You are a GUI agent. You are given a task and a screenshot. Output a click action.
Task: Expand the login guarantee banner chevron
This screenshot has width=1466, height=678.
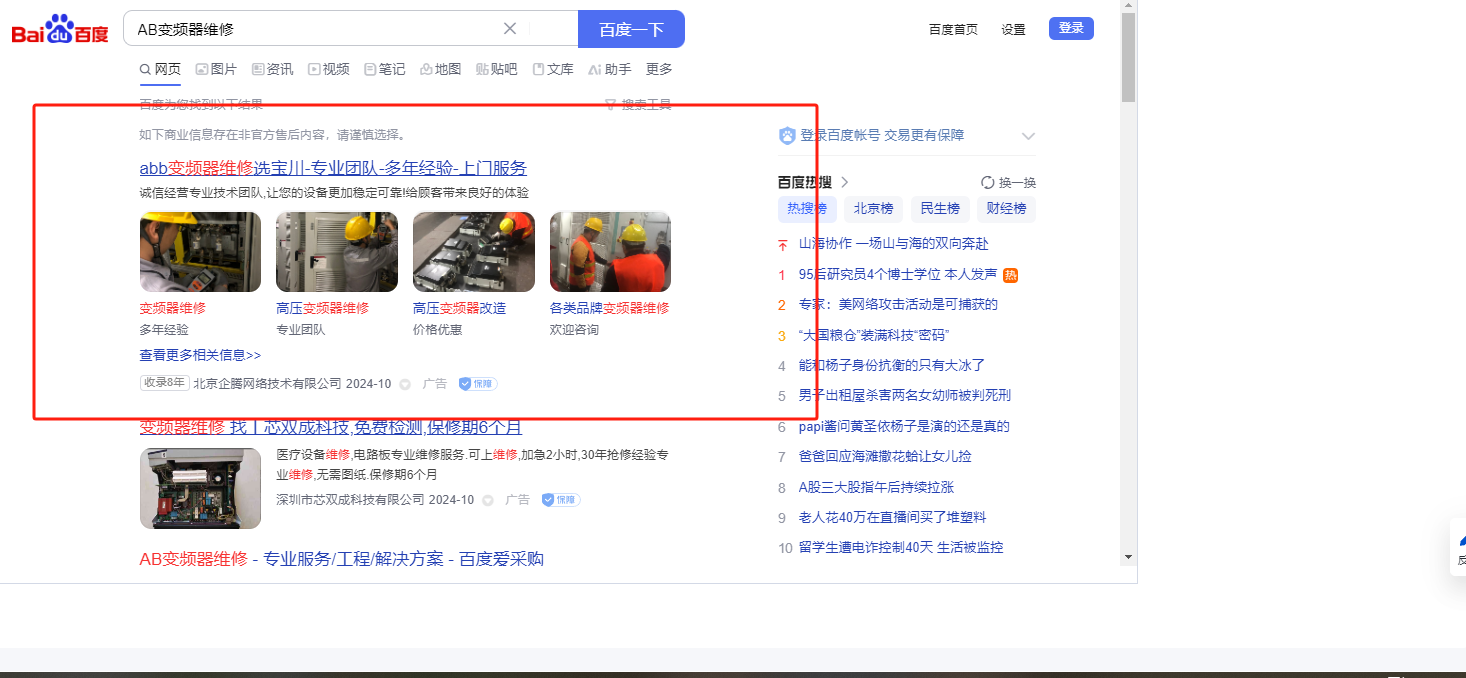pyautogui.click(x=1028, y=136)
